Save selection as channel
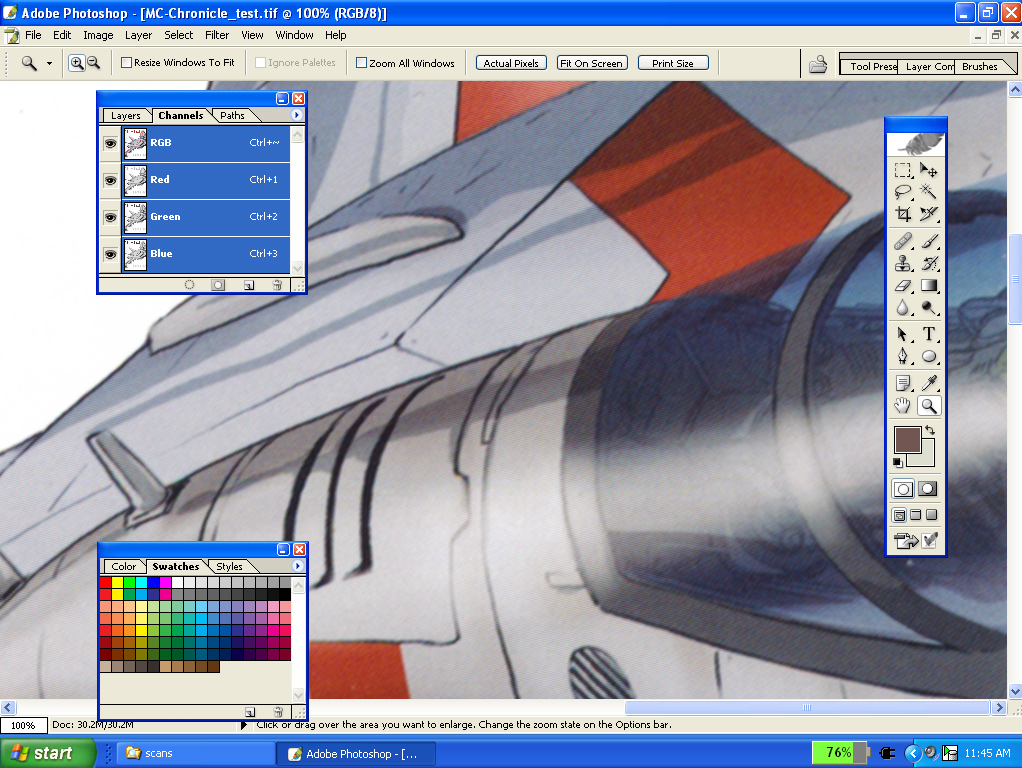Viewport: 1022px width, 768px height. coord(218,285)
